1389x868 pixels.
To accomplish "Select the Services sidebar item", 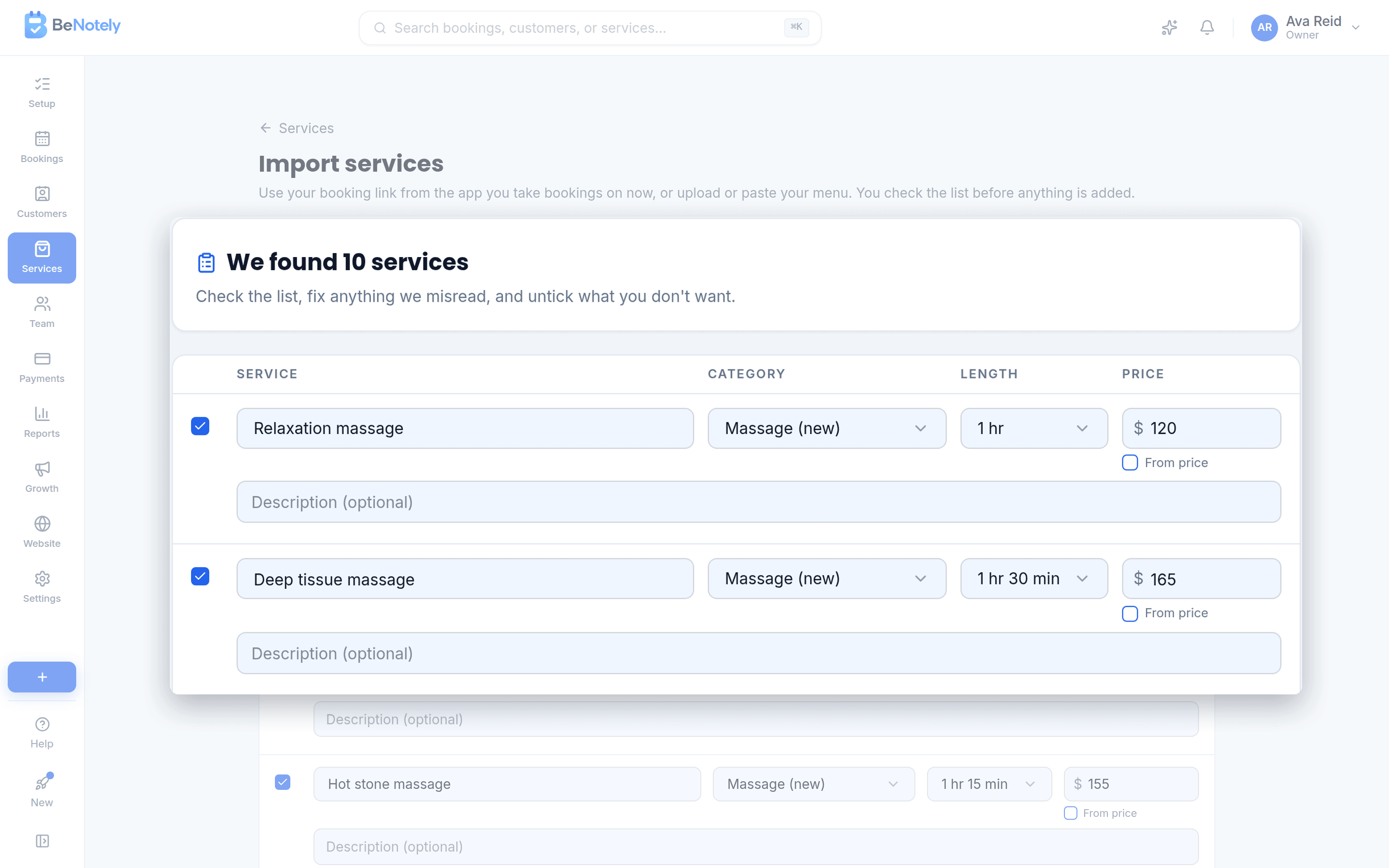I will pos(42,258).
